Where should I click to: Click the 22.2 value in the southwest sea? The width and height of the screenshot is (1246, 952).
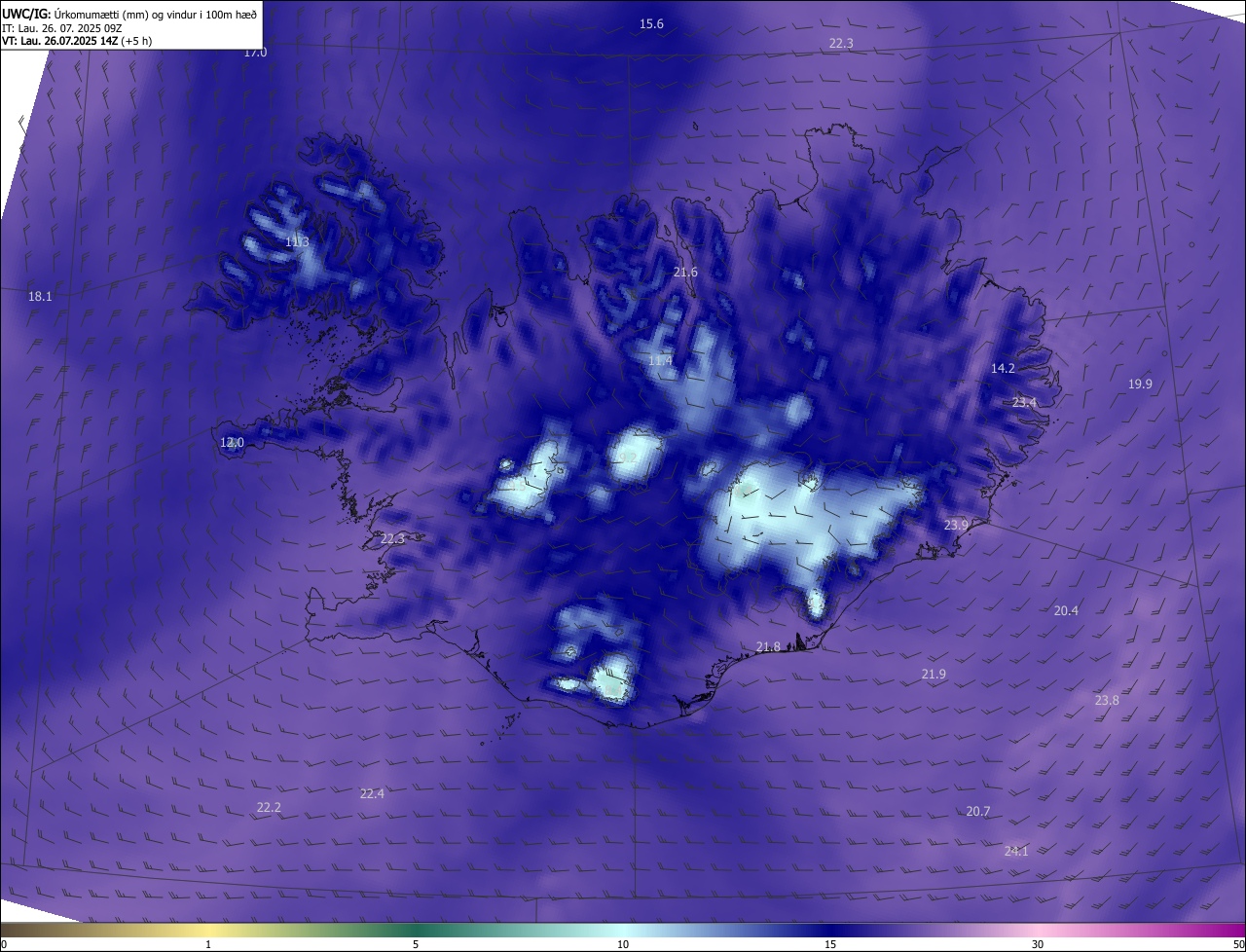pos(269,807)
